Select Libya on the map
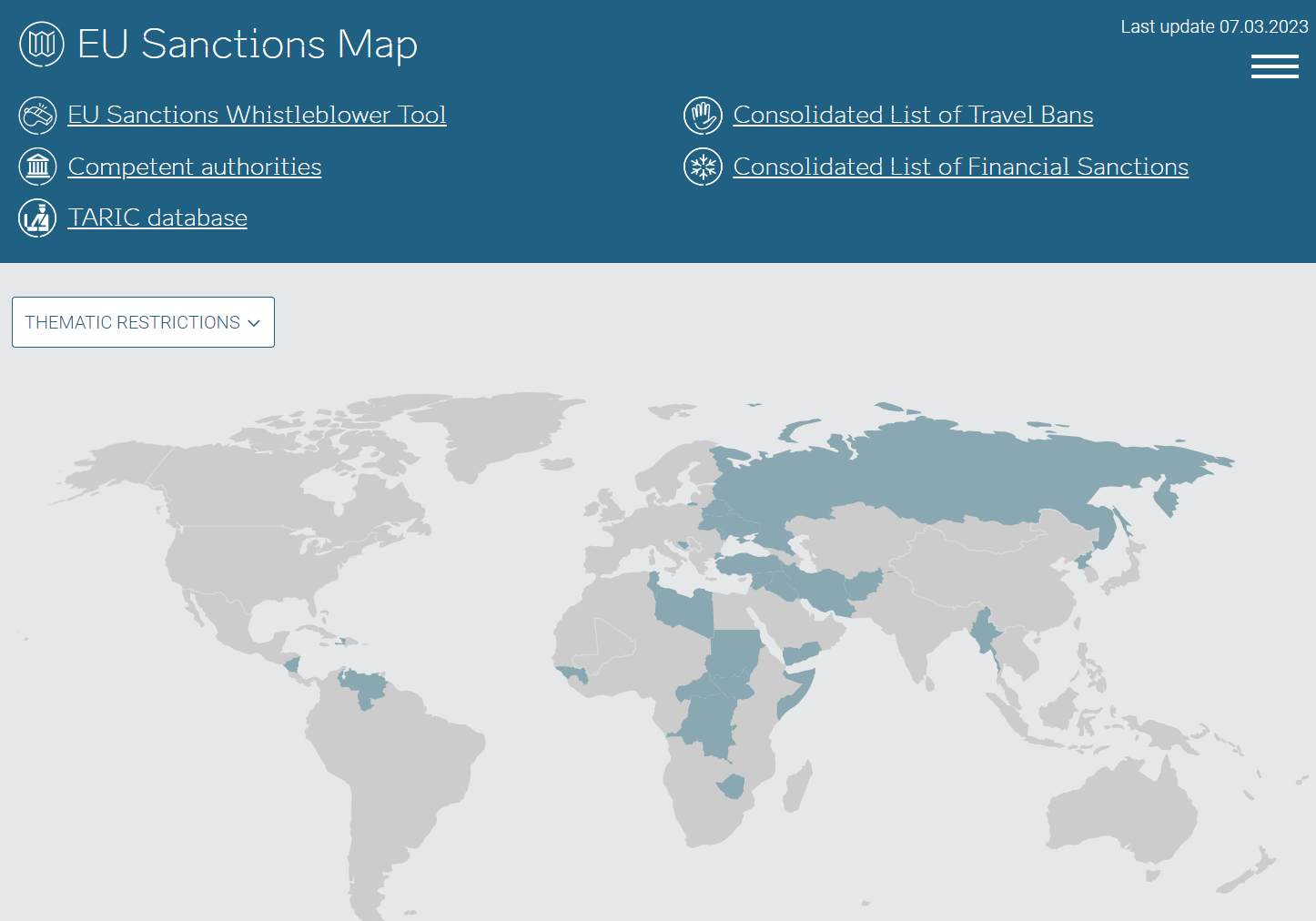Viewport: 1316px width, 921px height. (x=684, y=610)
